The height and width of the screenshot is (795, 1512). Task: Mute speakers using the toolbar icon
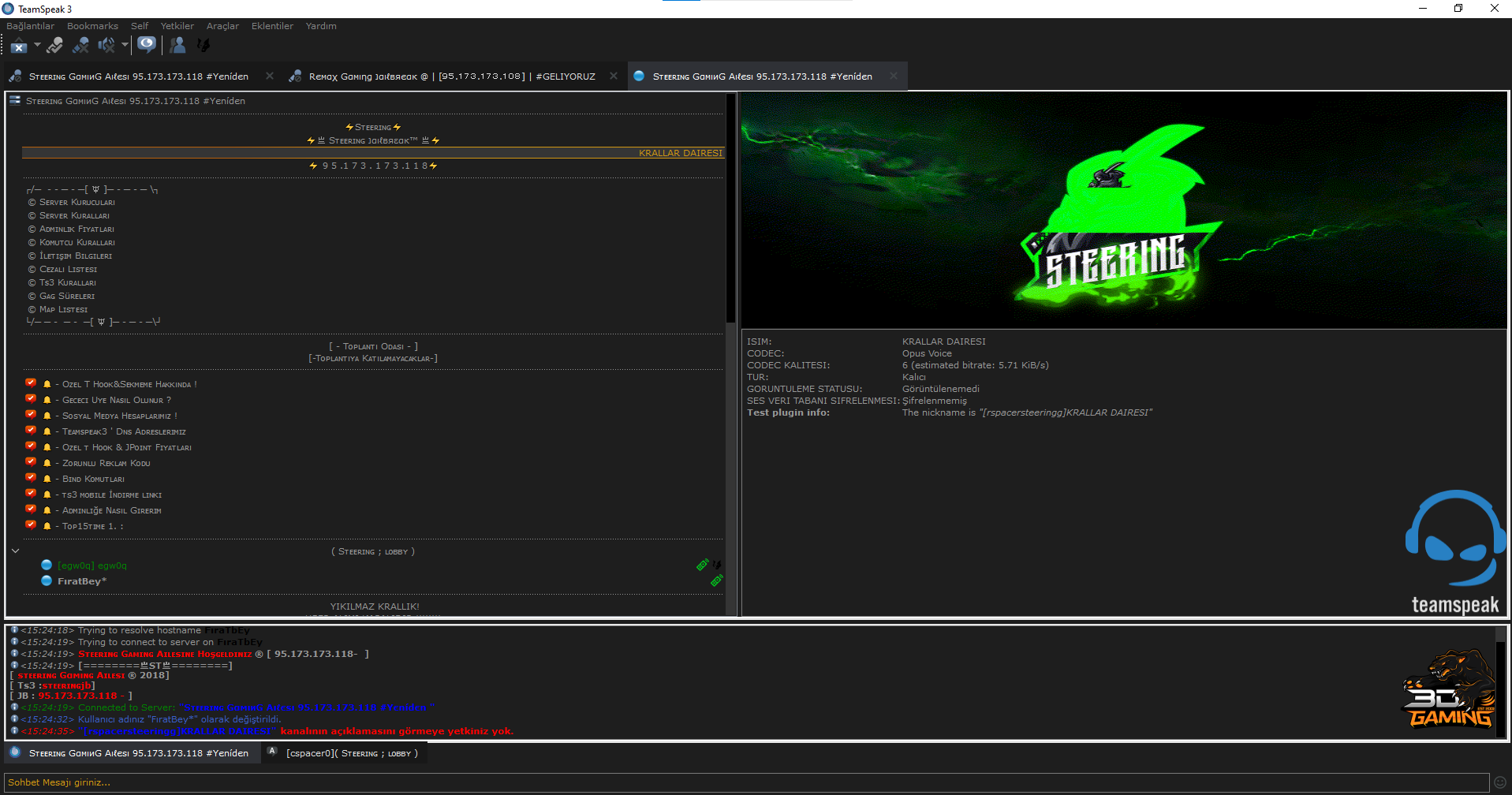(x=106, y=46)
